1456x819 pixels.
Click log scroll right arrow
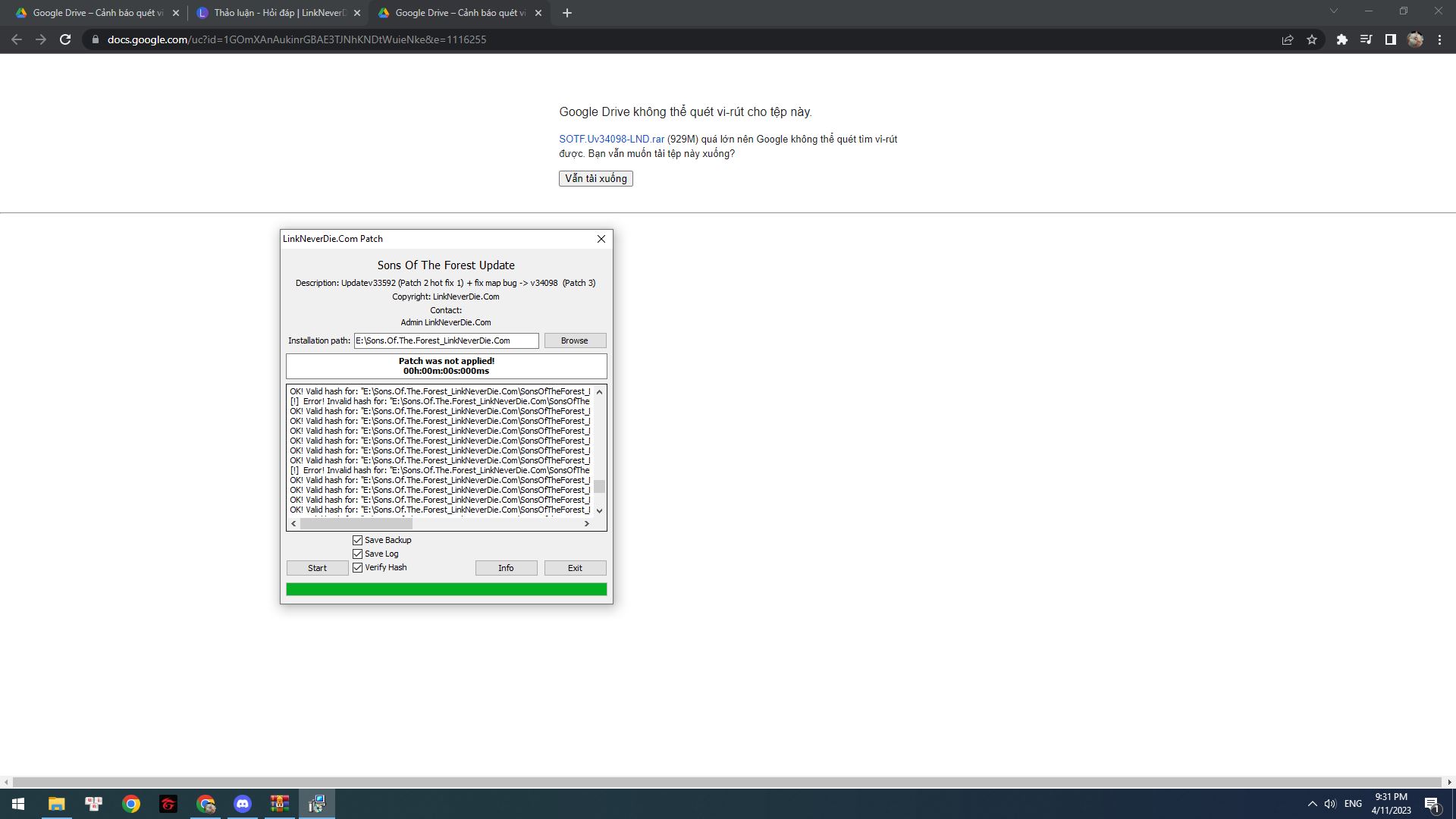click(x=586, y=524)
